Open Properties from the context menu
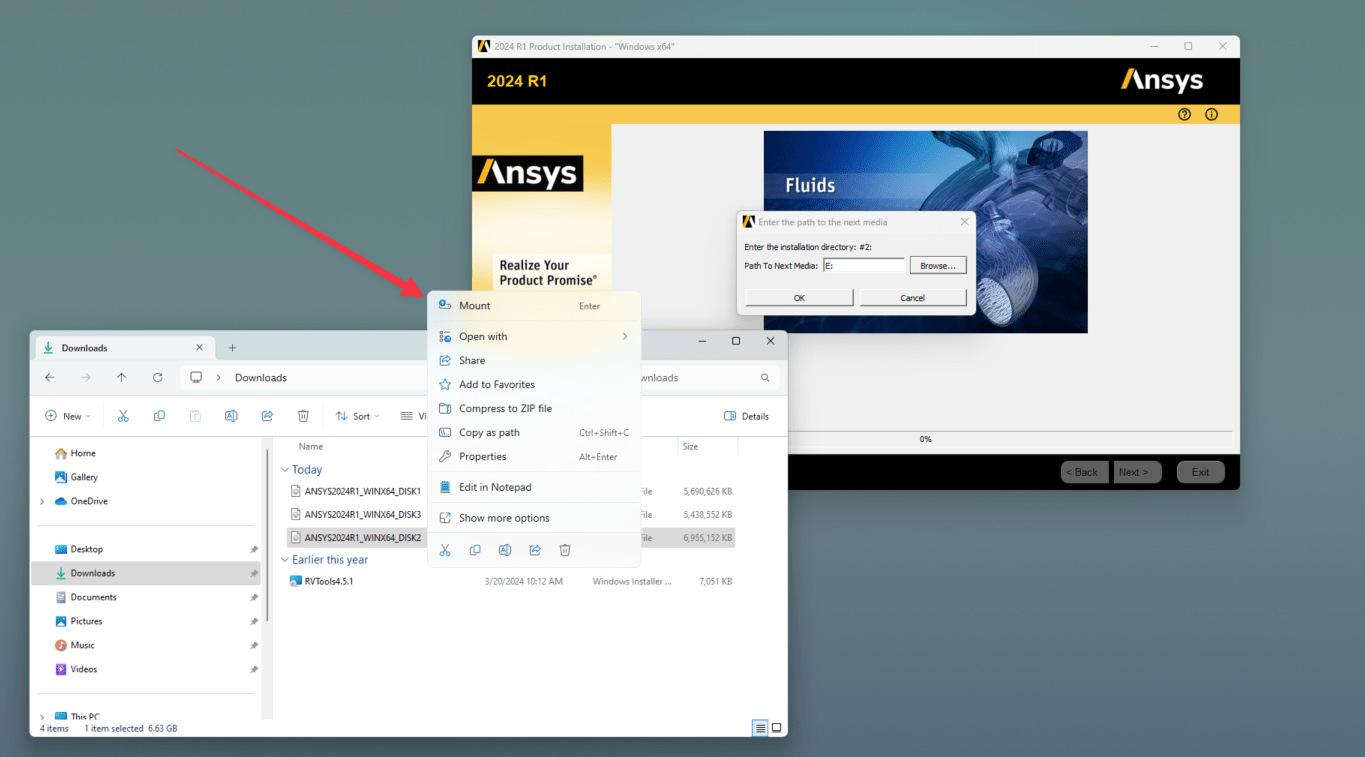Viewport: 1365px width, 757px height. 534,456
